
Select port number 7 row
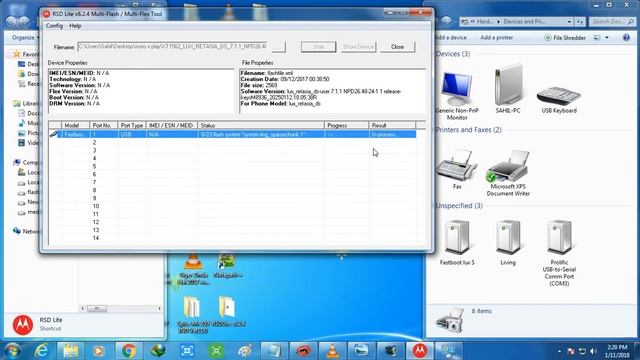click(x=232, y=182)
